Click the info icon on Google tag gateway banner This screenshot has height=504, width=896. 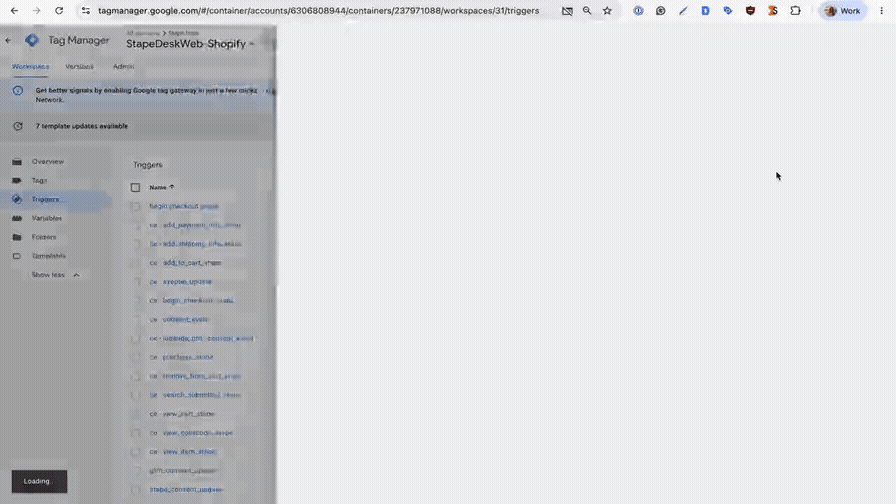18,90
